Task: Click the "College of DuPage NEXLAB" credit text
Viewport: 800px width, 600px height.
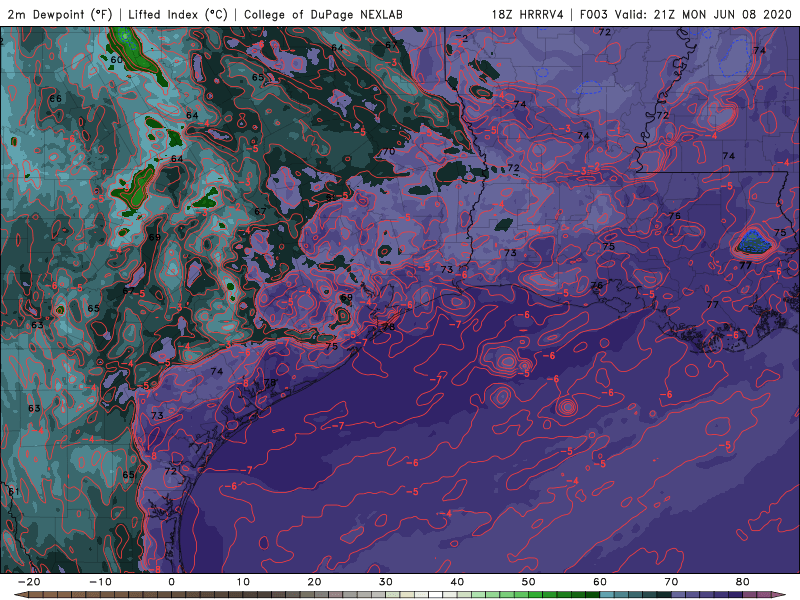Action: coord(323,14)
